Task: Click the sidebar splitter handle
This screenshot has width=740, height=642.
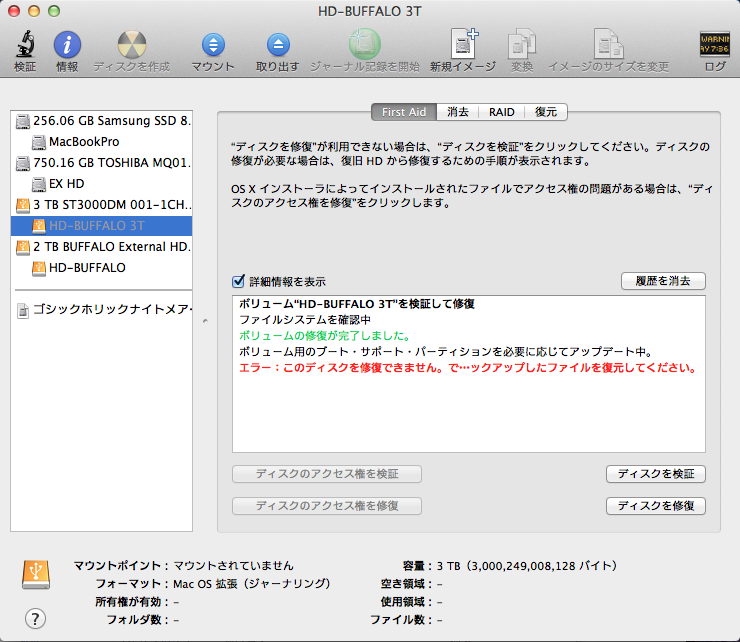Action: tap(205, 321)
